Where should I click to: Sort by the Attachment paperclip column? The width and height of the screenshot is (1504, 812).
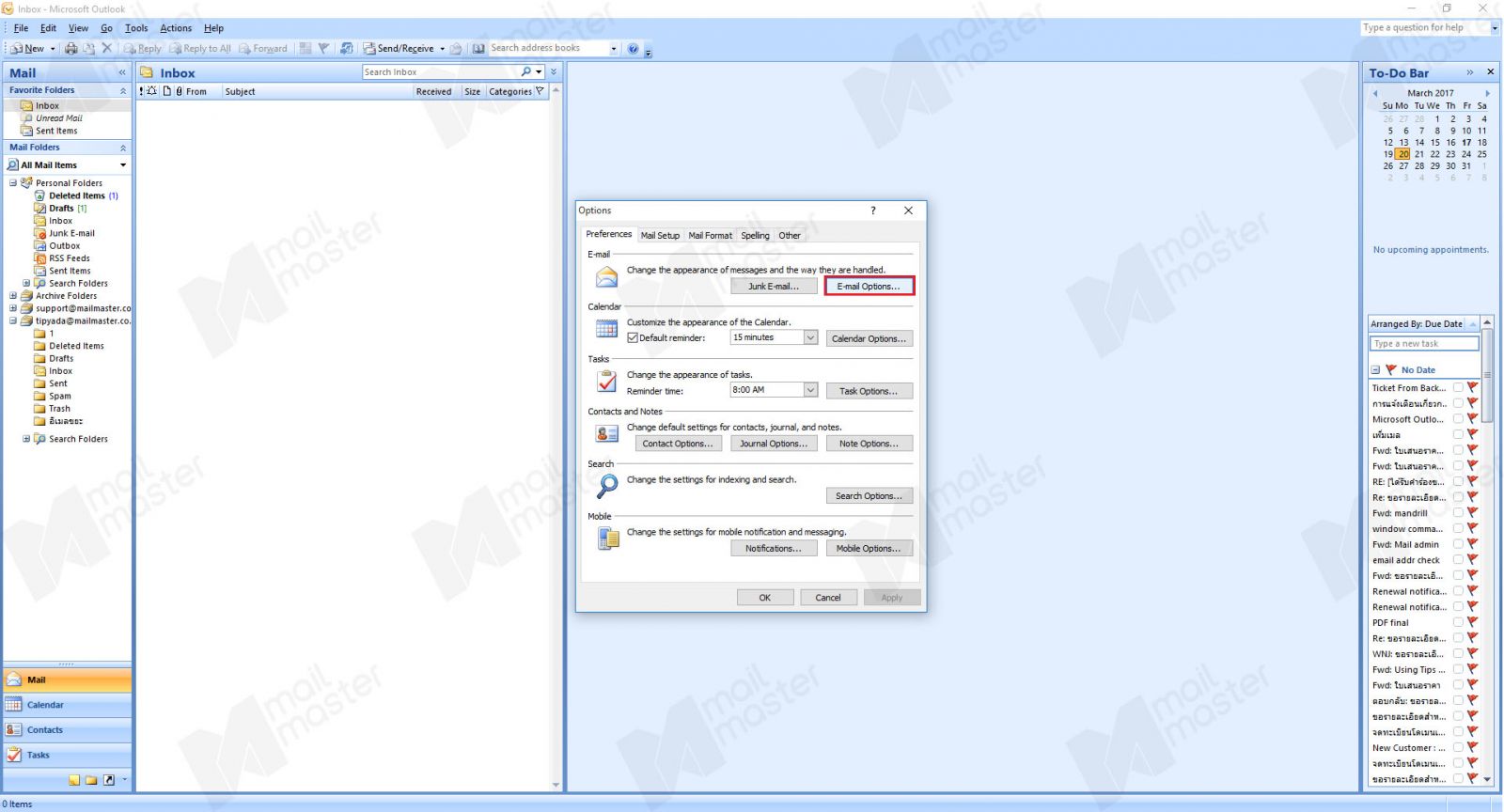179,91
